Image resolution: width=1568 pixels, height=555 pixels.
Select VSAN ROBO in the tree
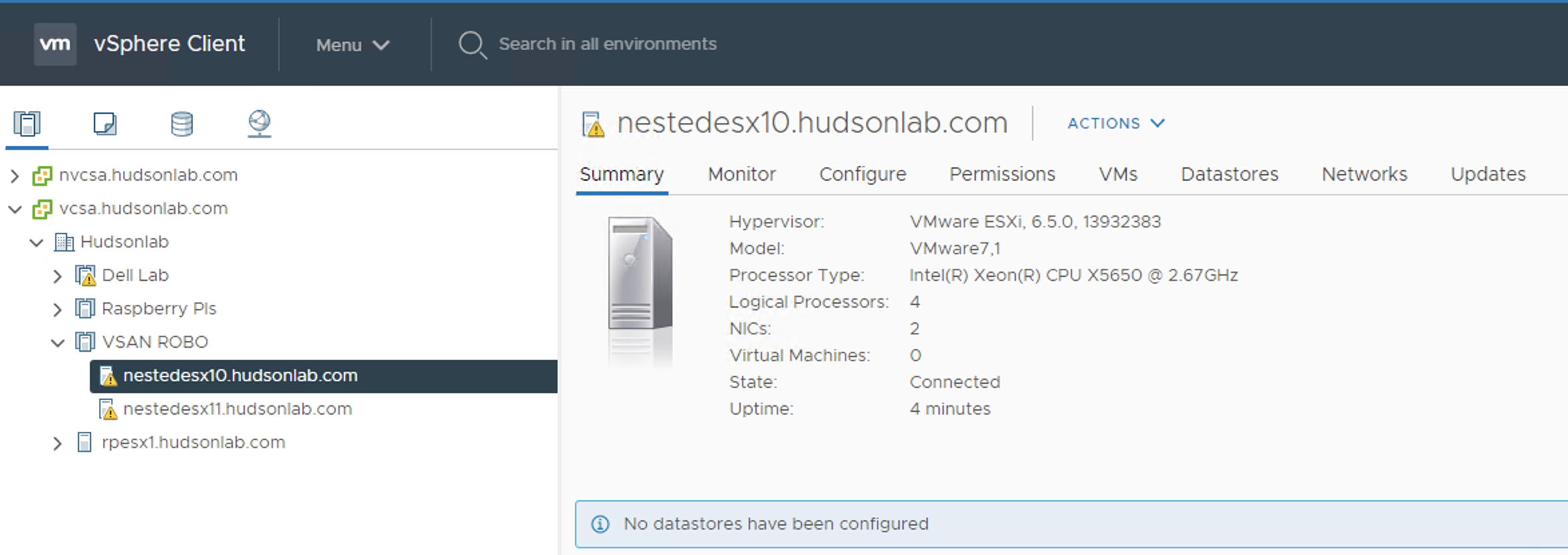point(155,342)
